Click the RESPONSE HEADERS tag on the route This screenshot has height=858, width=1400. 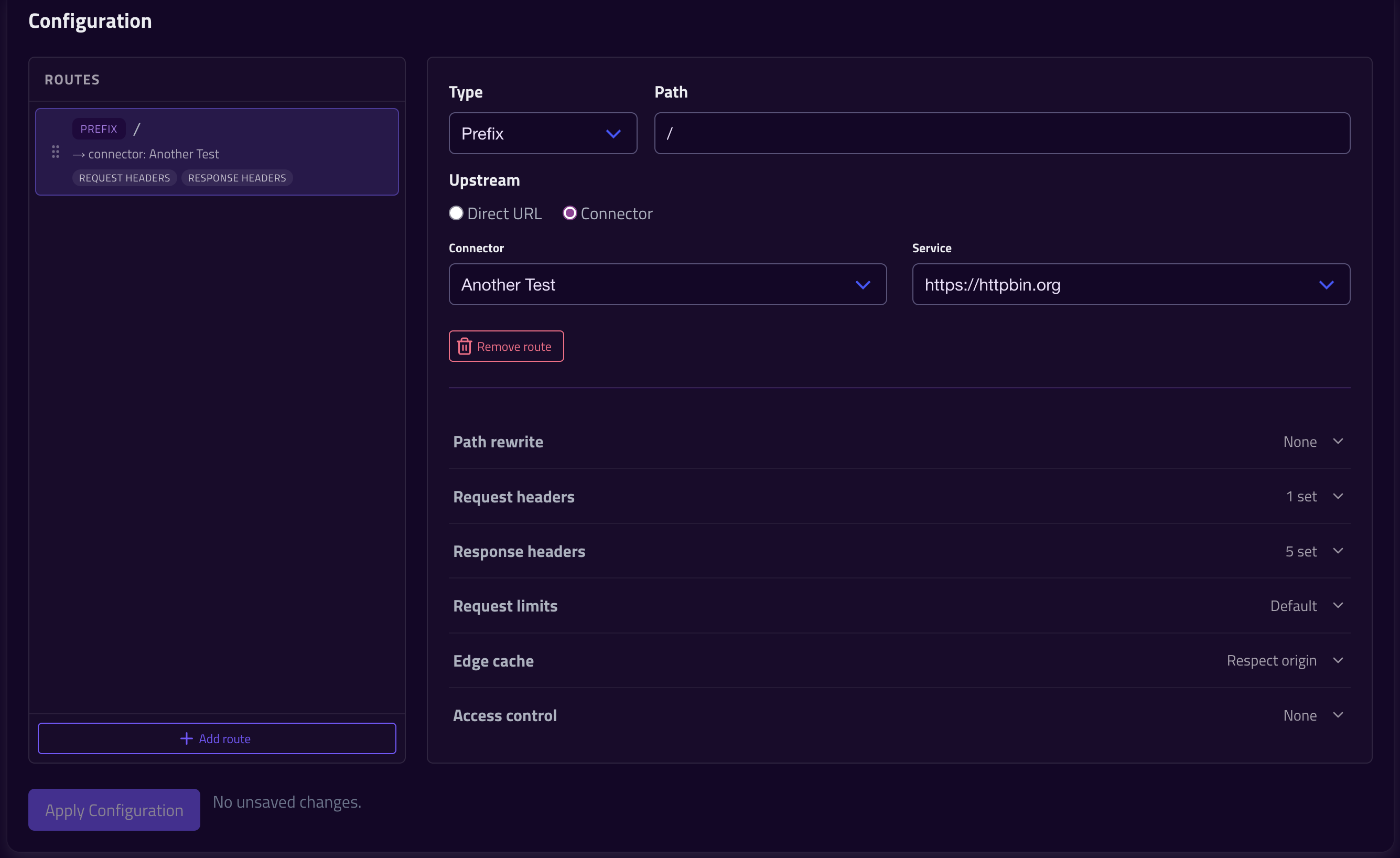[x=237, y=178]
